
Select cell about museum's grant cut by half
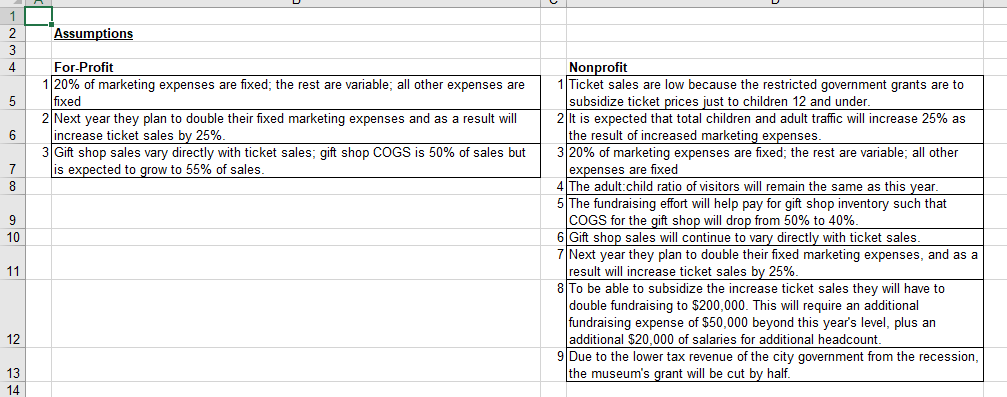[x=775, y=364]
